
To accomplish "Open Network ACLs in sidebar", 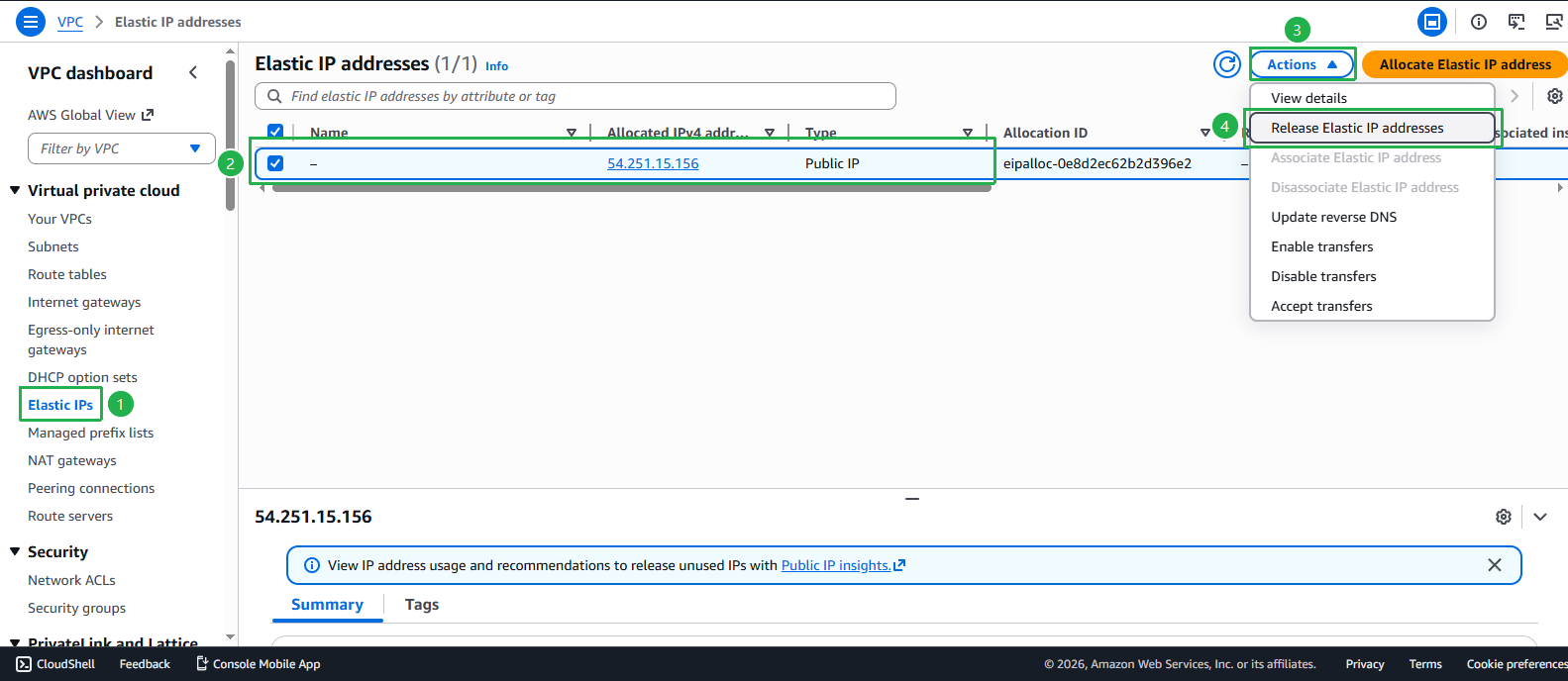I will click(x=71, y=580).
